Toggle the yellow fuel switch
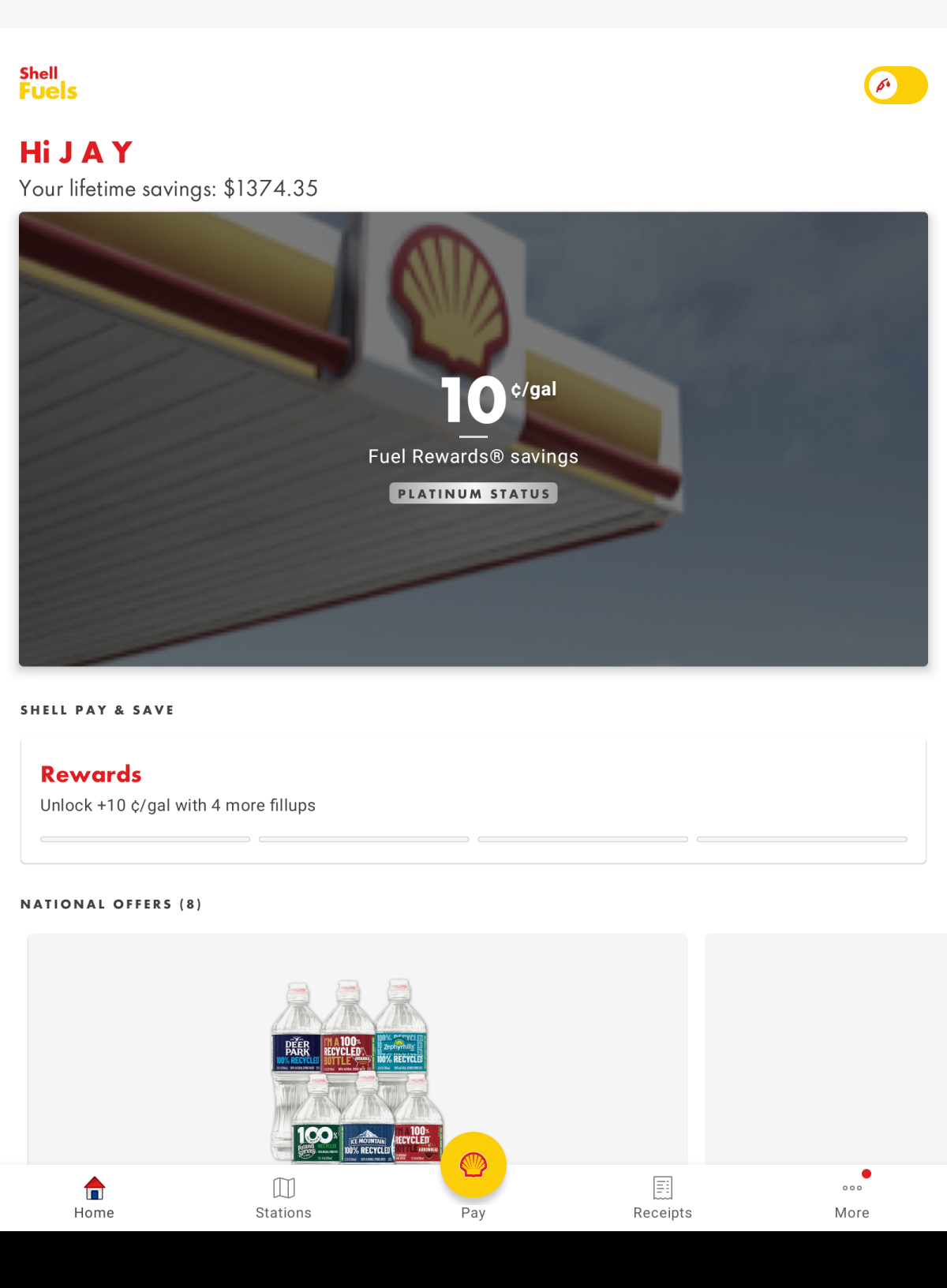This screenshot has width=947, height=1288. pos(896,85)
